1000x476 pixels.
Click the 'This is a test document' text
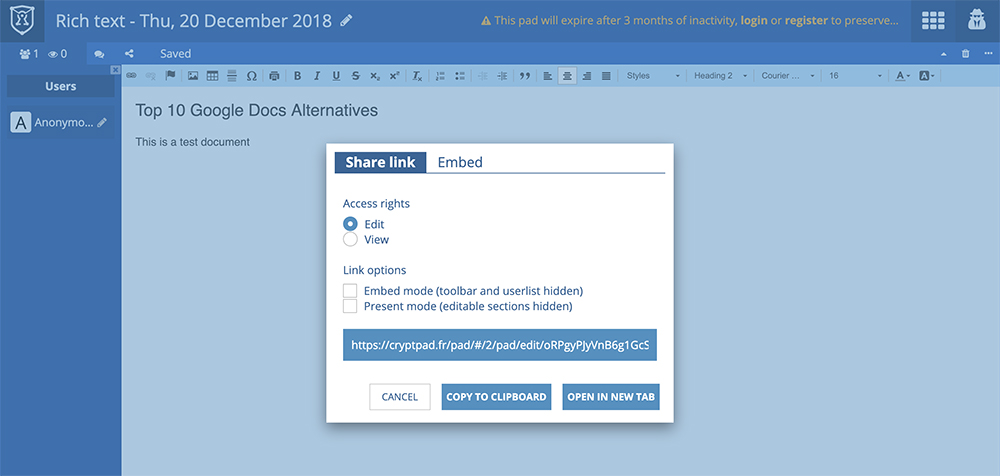(193, 142)
